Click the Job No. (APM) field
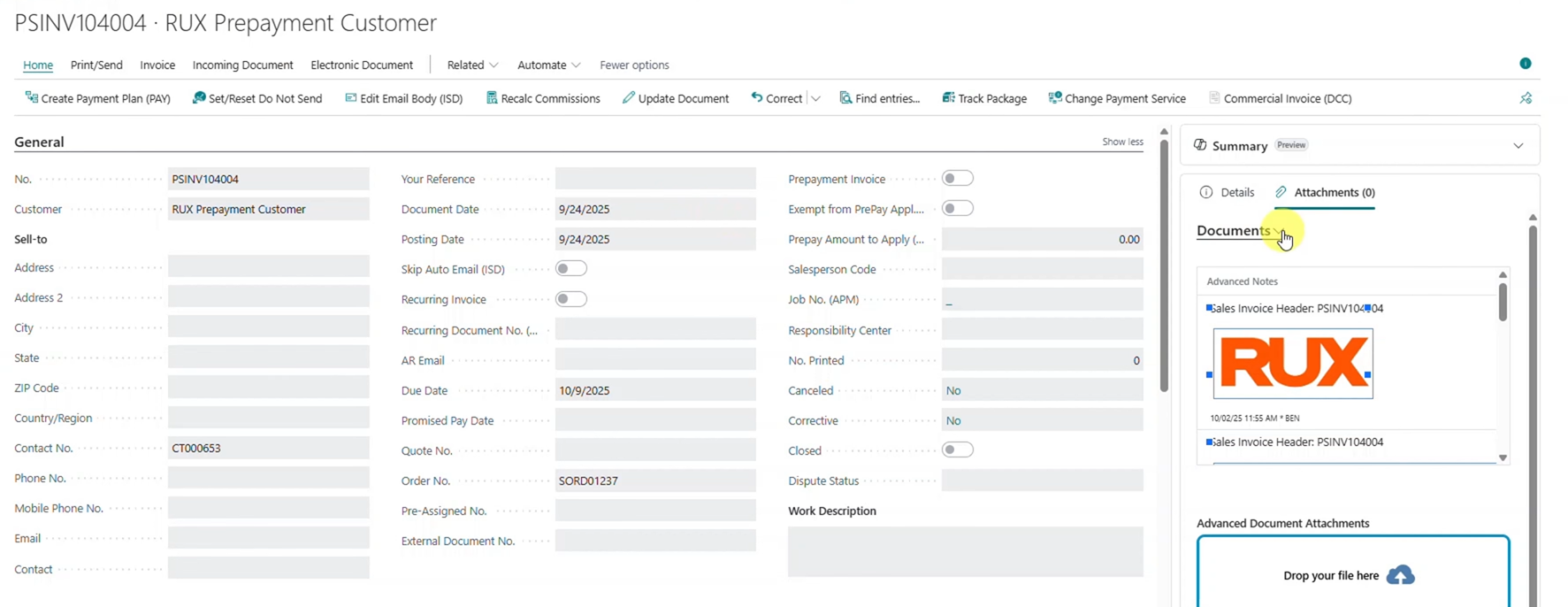The height and width of the screenshot is (607, 1568). (1042, 299)
